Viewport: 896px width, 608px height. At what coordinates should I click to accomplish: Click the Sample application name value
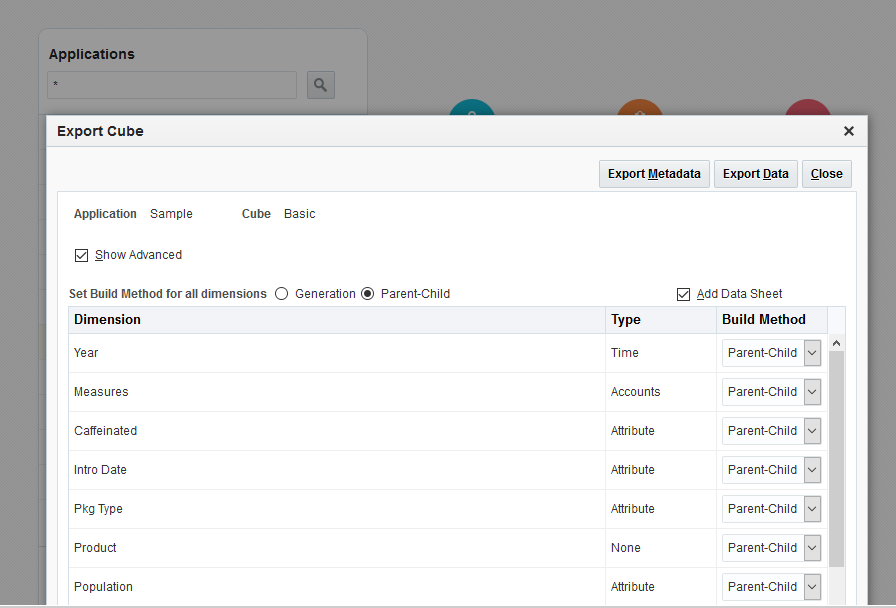(171, 214)
